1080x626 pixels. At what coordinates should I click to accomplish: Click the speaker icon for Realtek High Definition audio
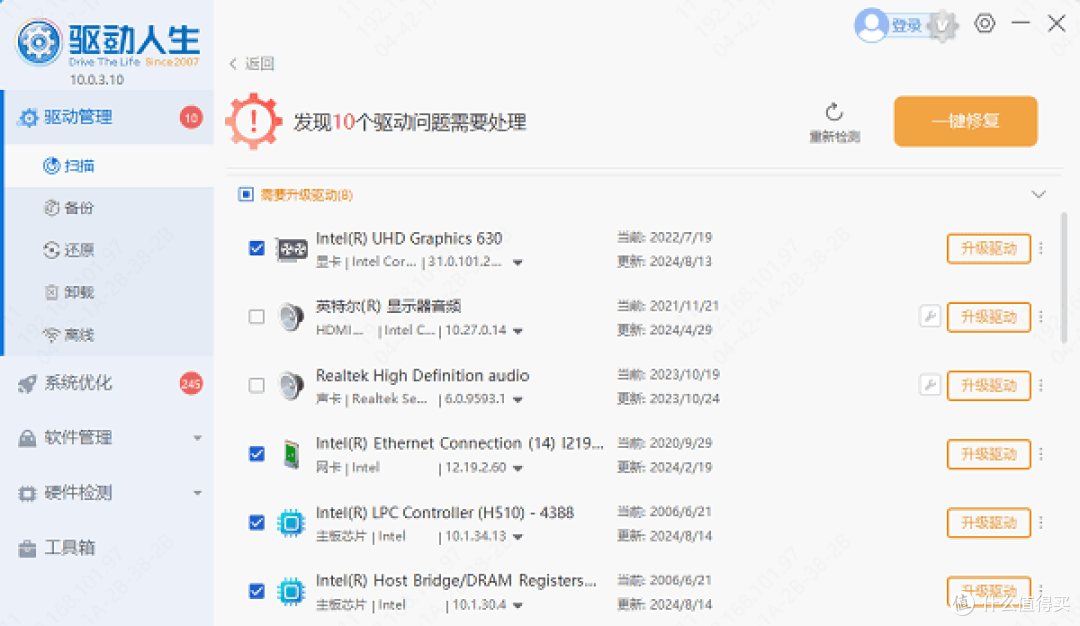[291, 386]
